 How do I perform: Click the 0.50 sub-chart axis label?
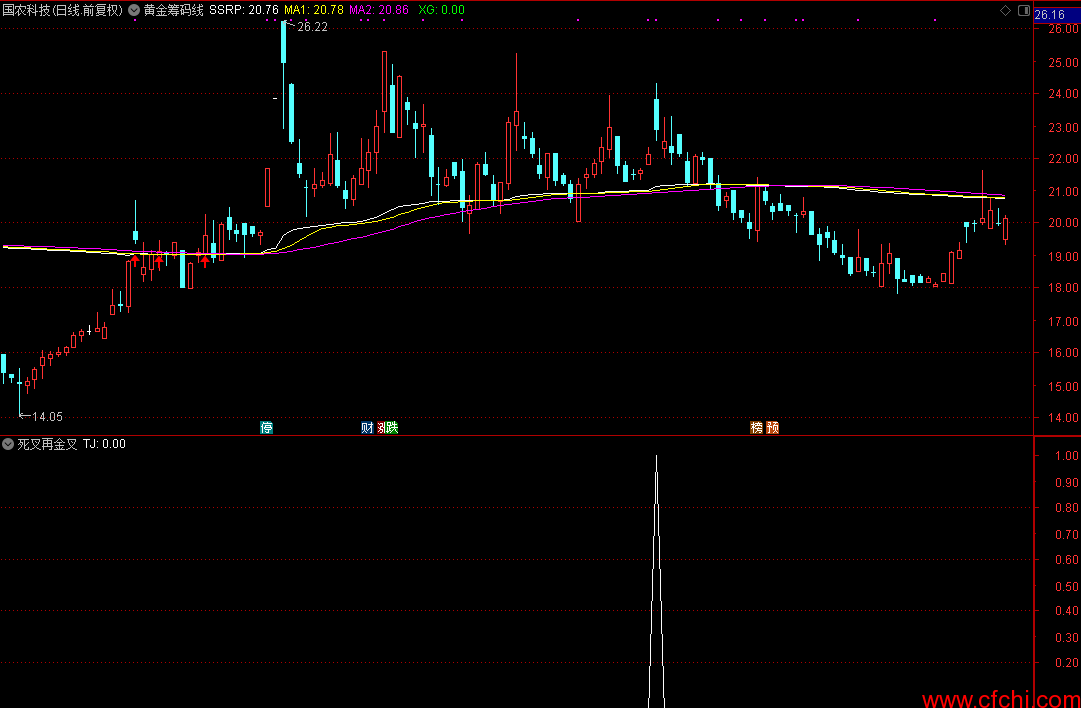click(1067, 587)
